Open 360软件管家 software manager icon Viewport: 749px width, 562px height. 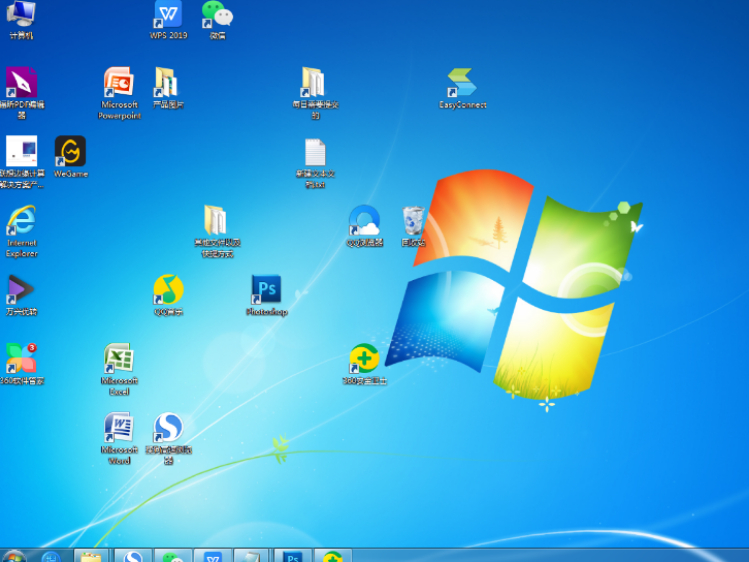pyautogui.click(x=21, y=364)
